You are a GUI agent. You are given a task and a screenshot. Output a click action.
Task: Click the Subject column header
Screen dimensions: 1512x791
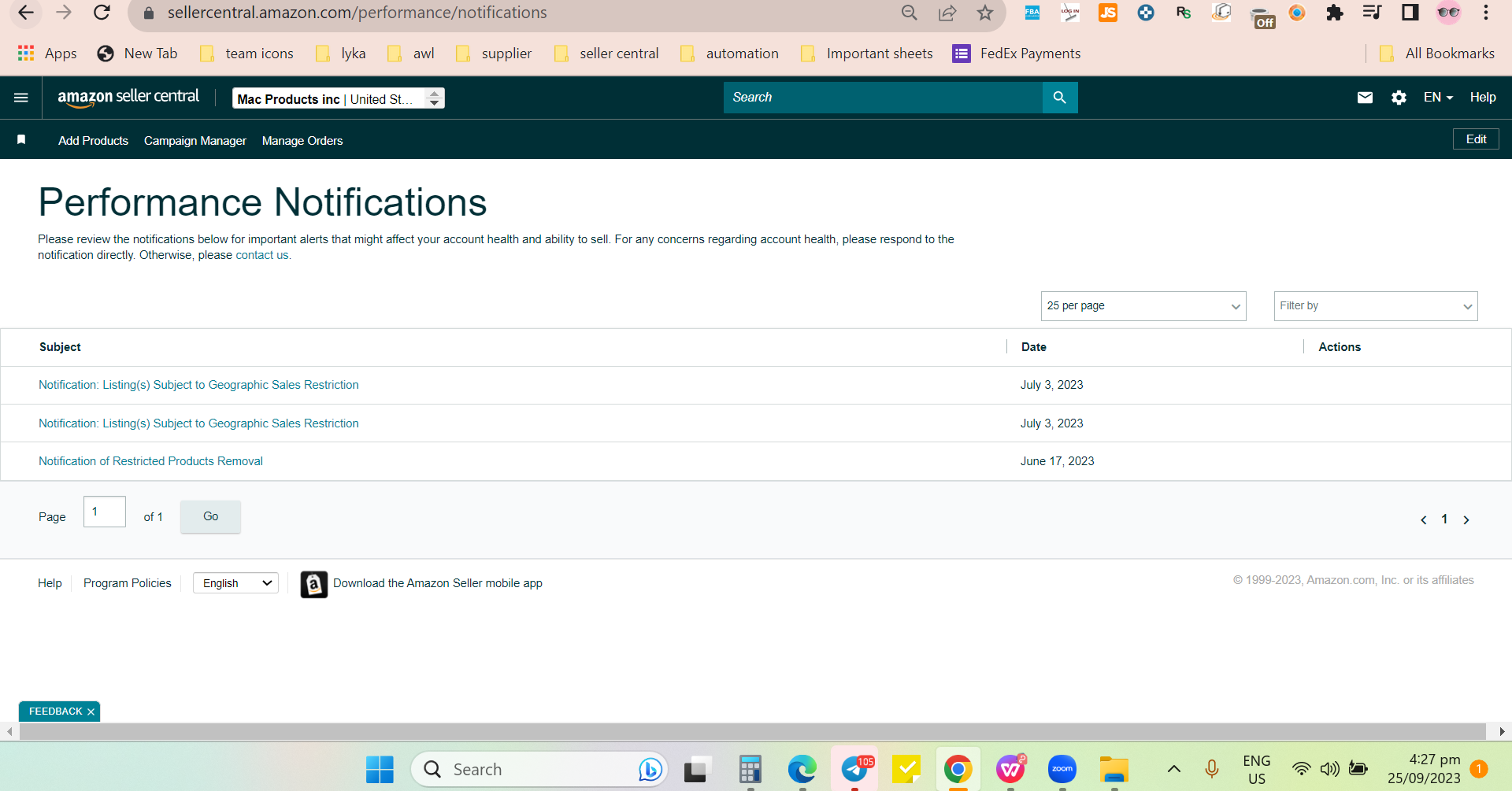pos(60,347)
